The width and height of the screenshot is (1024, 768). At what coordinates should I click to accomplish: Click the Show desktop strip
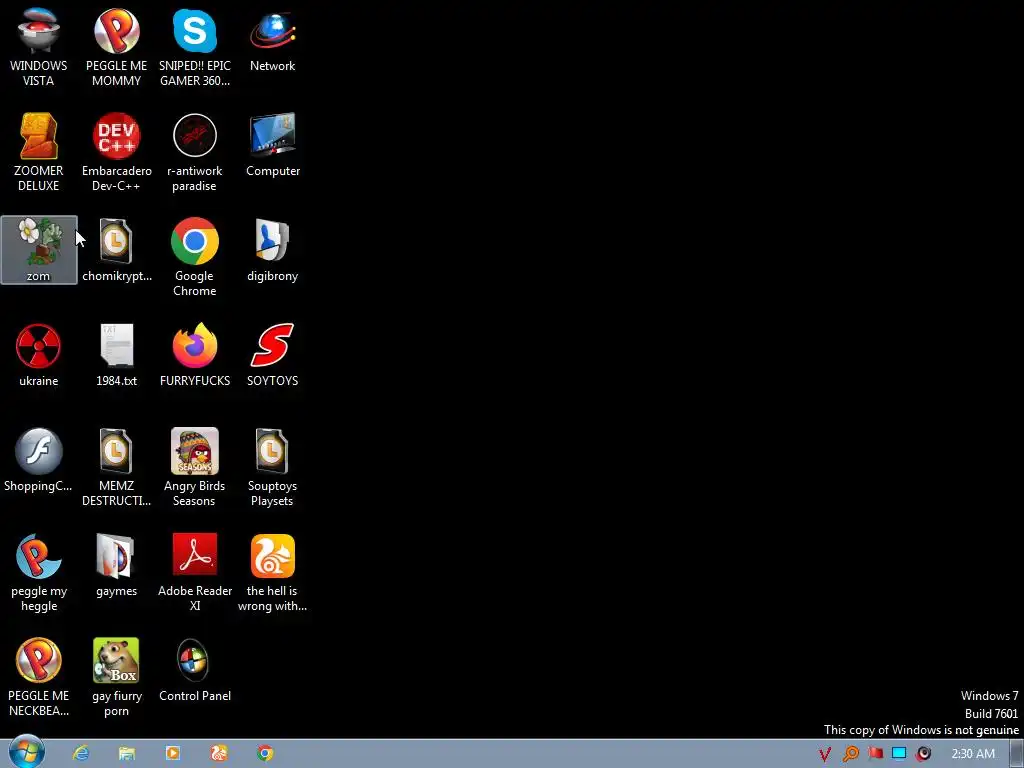click(x=1017, y=754)
